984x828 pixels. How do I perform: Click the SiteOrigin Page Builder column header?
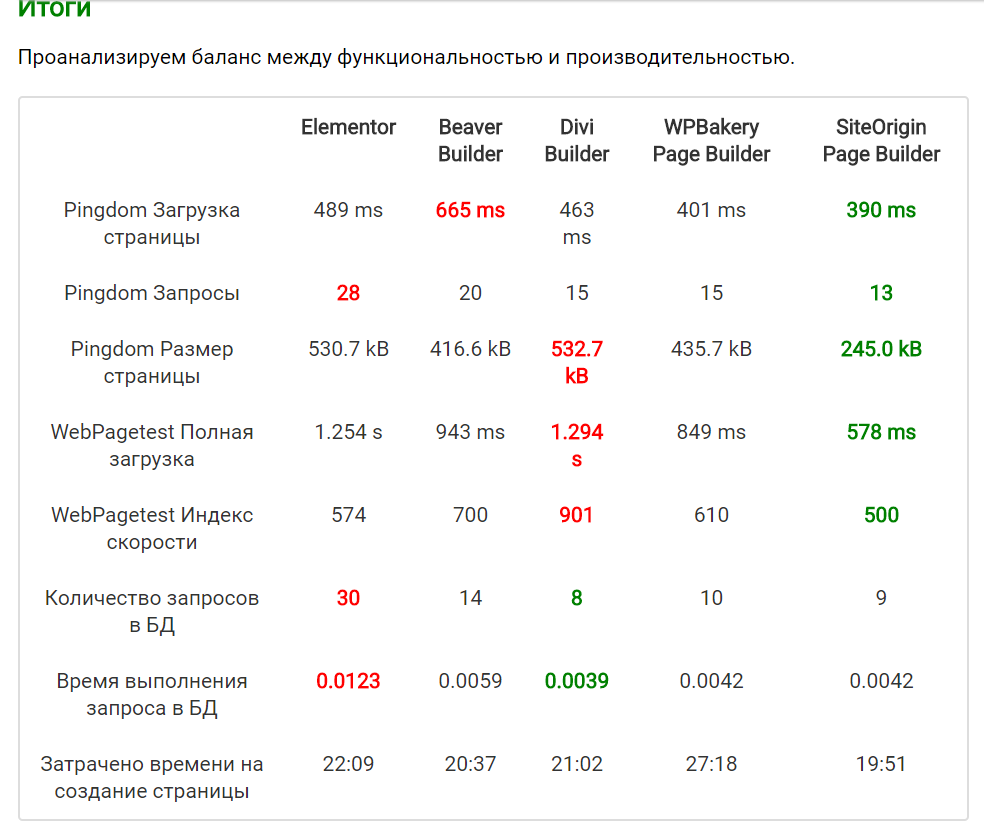pos(881,140)
